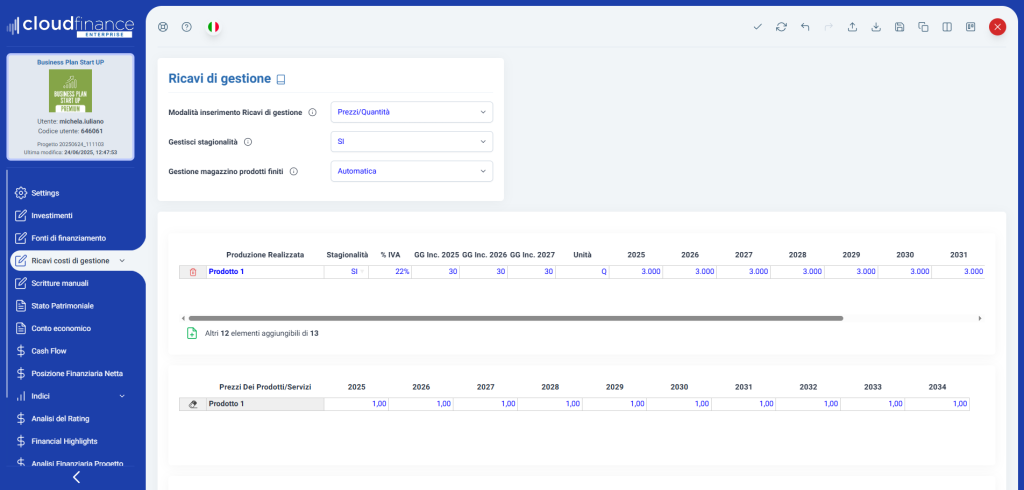
Task: Click the checkmark confirm icon in top toolbar
Action: (758, 27)
